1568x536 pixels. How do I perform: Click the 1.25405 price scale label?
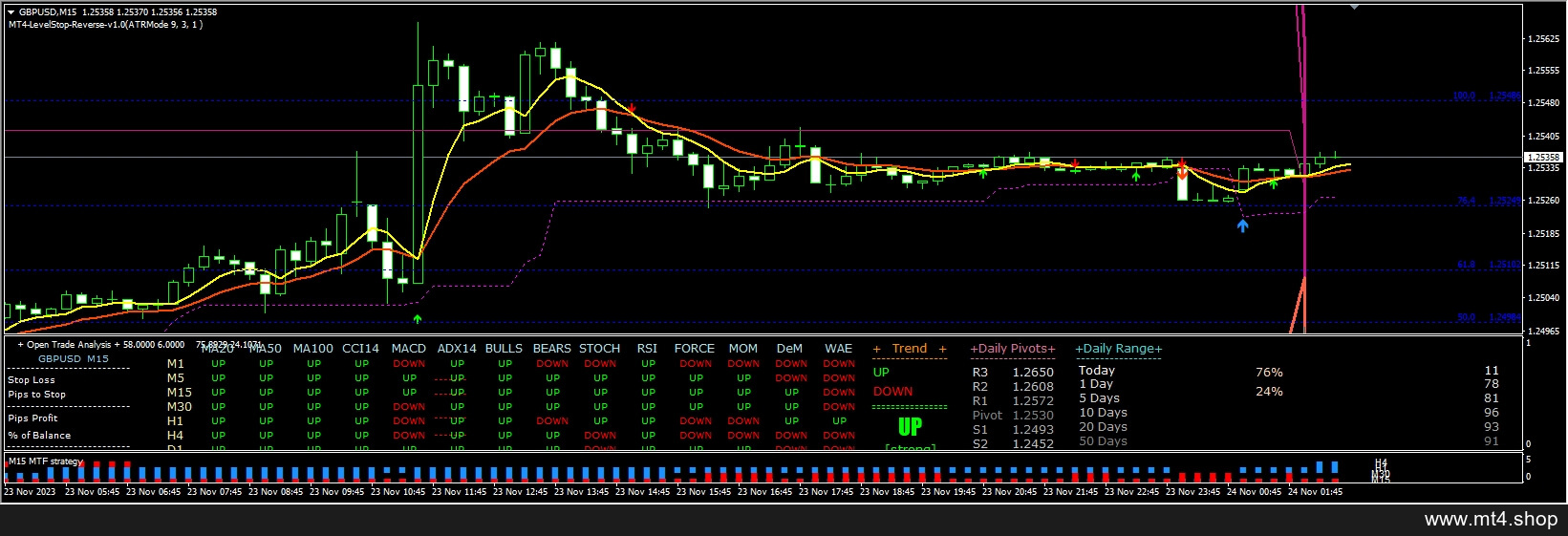tap(1543, 136)
